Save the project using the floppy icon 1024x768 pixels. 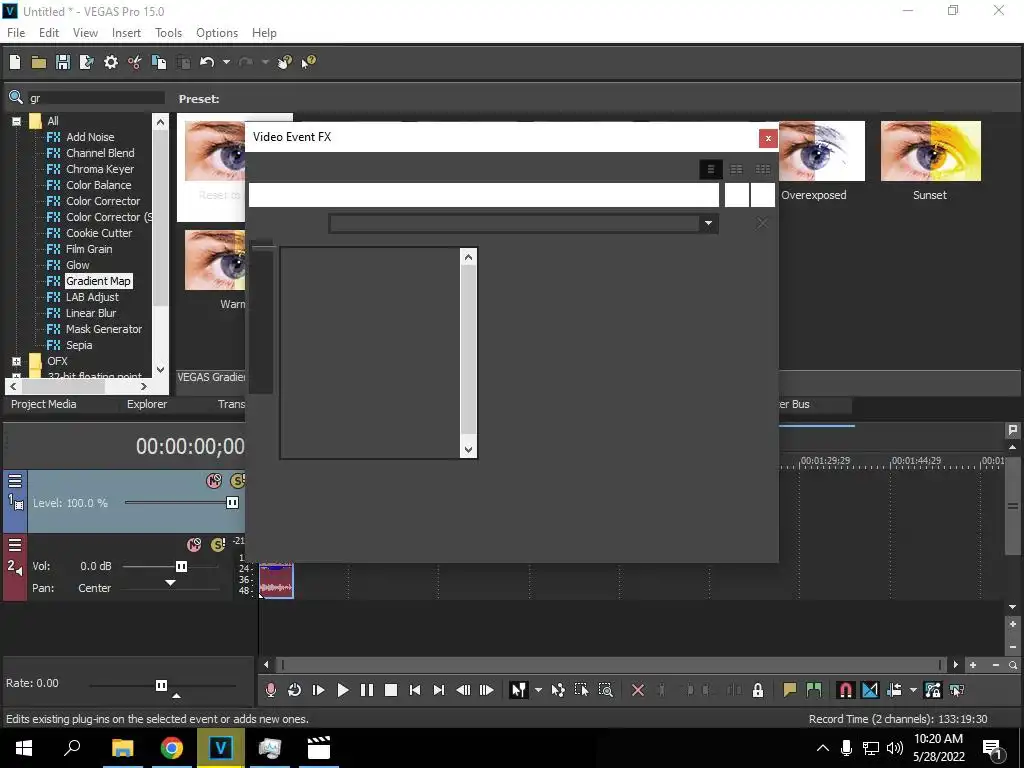pyautogui.click(x=63, y=62)
